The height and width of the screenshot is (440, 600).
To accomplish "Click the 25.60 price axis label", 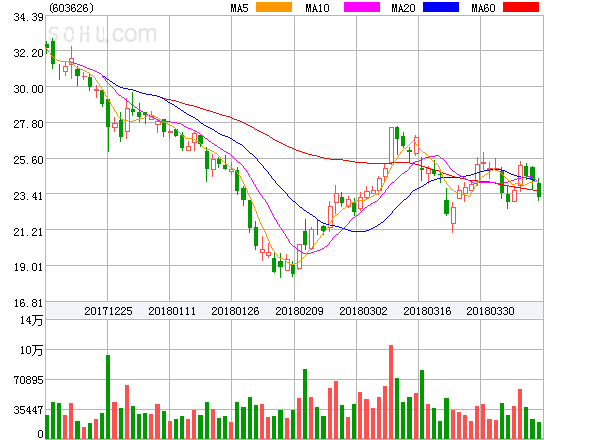I will 28,160.
